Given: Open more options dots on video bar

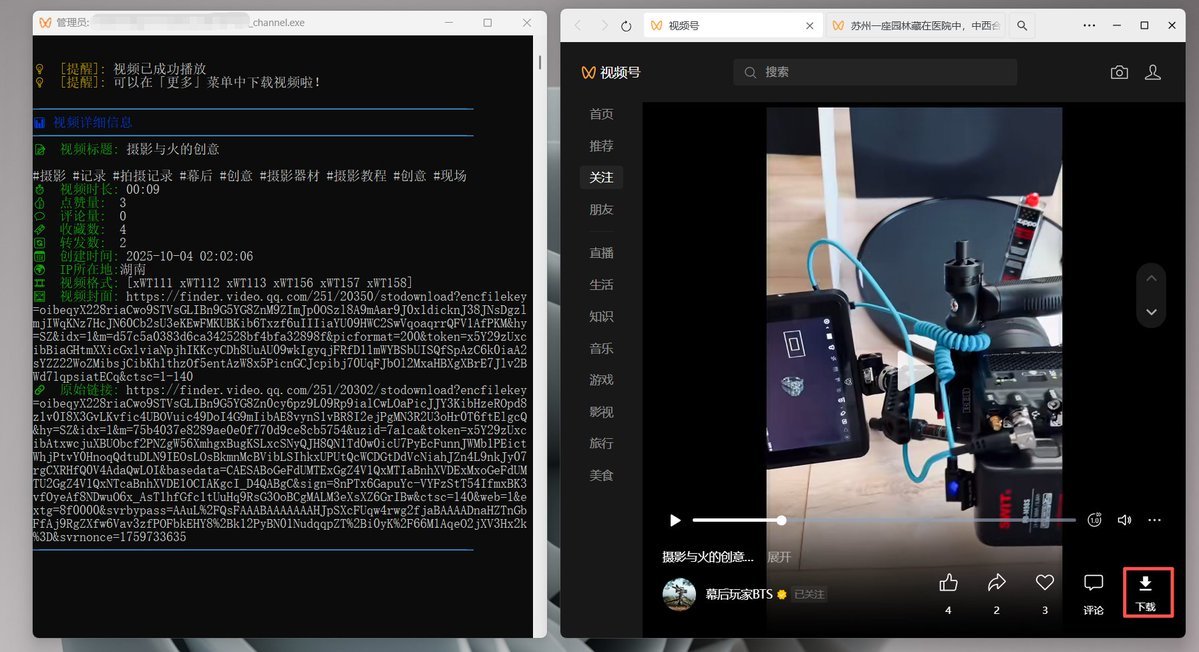Looking at the screenshot, I should pos(1155,520).
